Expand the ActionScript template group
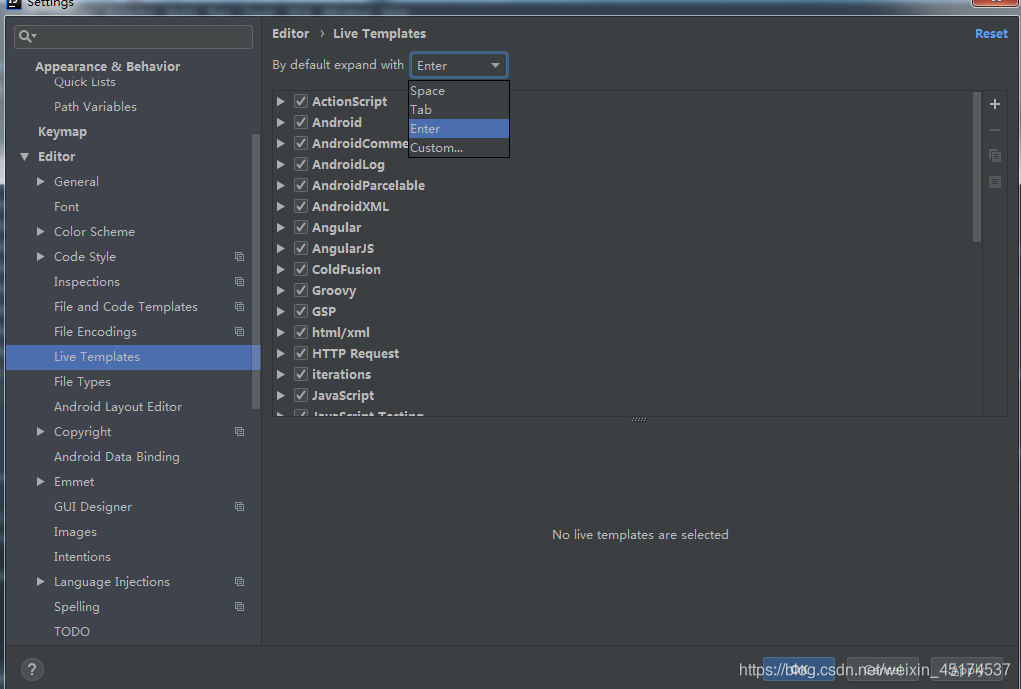1021x689 pixels. [x=281, y=101]
